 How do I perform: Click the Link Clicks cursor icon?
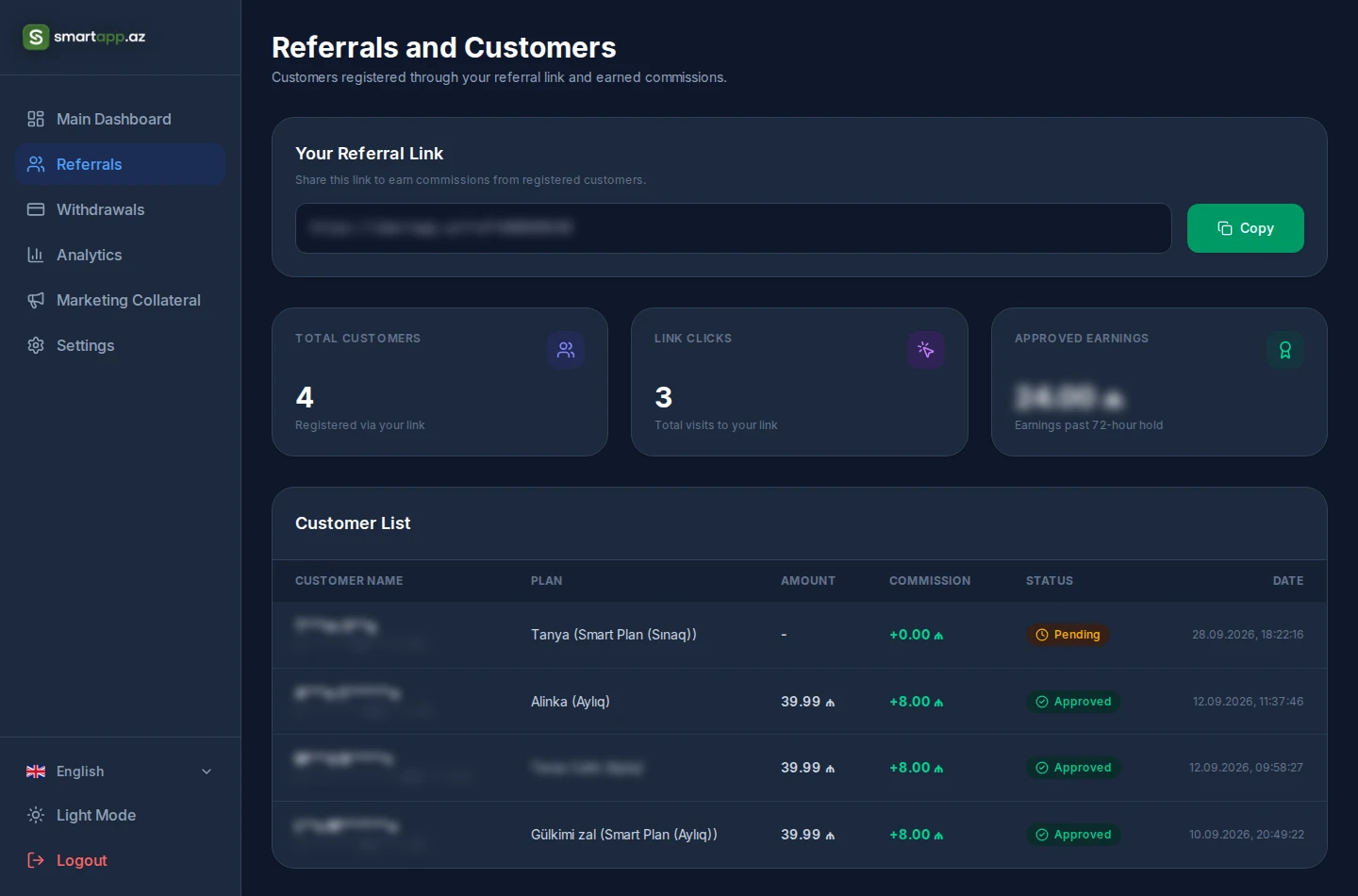926,350
